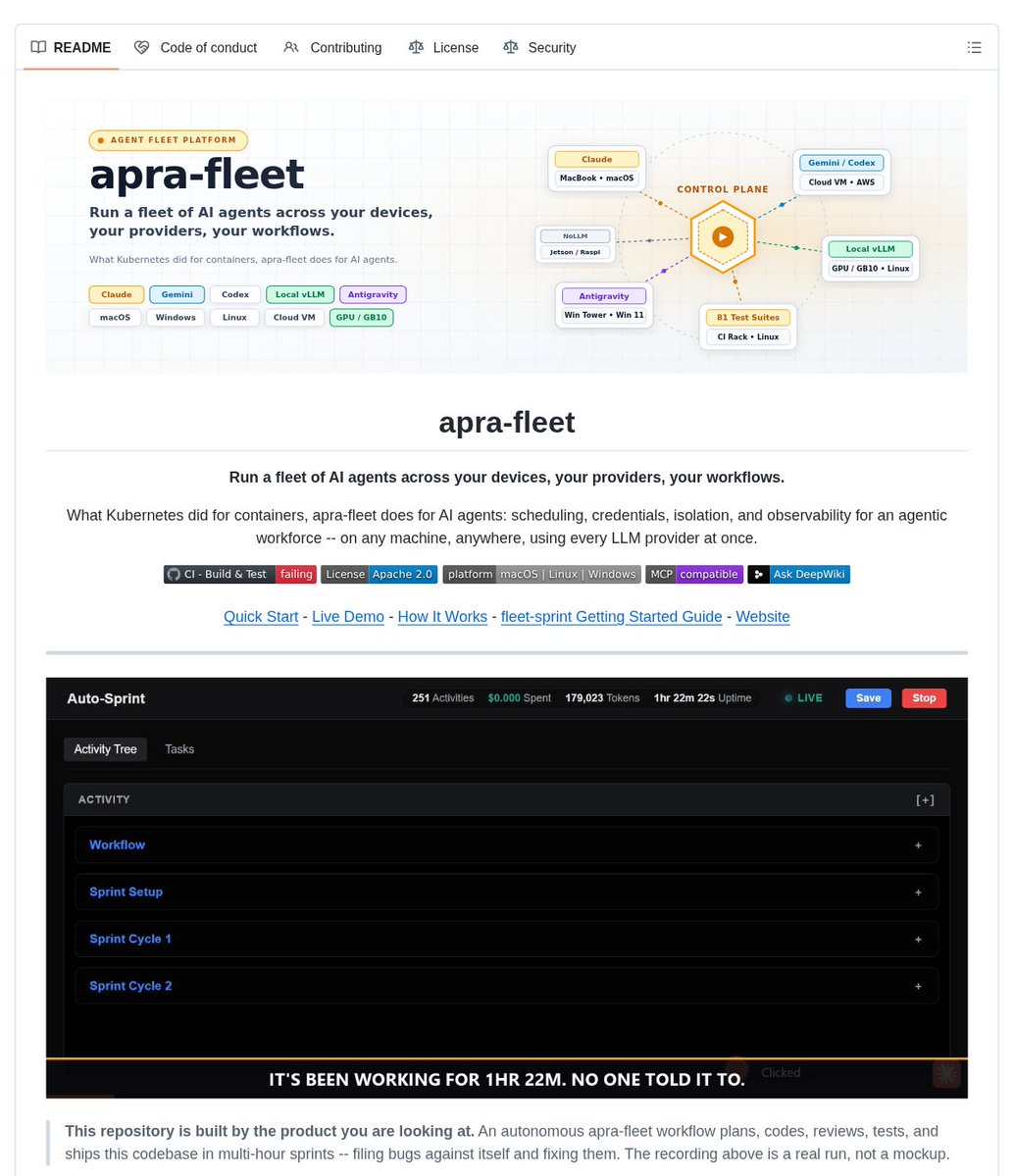Viewport: 1014px width, 1176px height.
Task: Click the platform macOS Linux Windows badge
Action: [541, 575]
